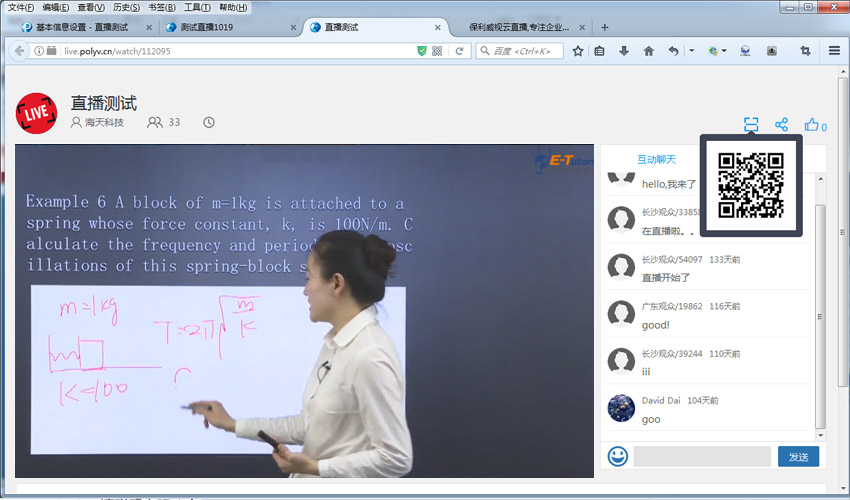Viewport: 850px width, 500px height.
Task: Open the emoji picker in chat
Action: pos(618,456)
